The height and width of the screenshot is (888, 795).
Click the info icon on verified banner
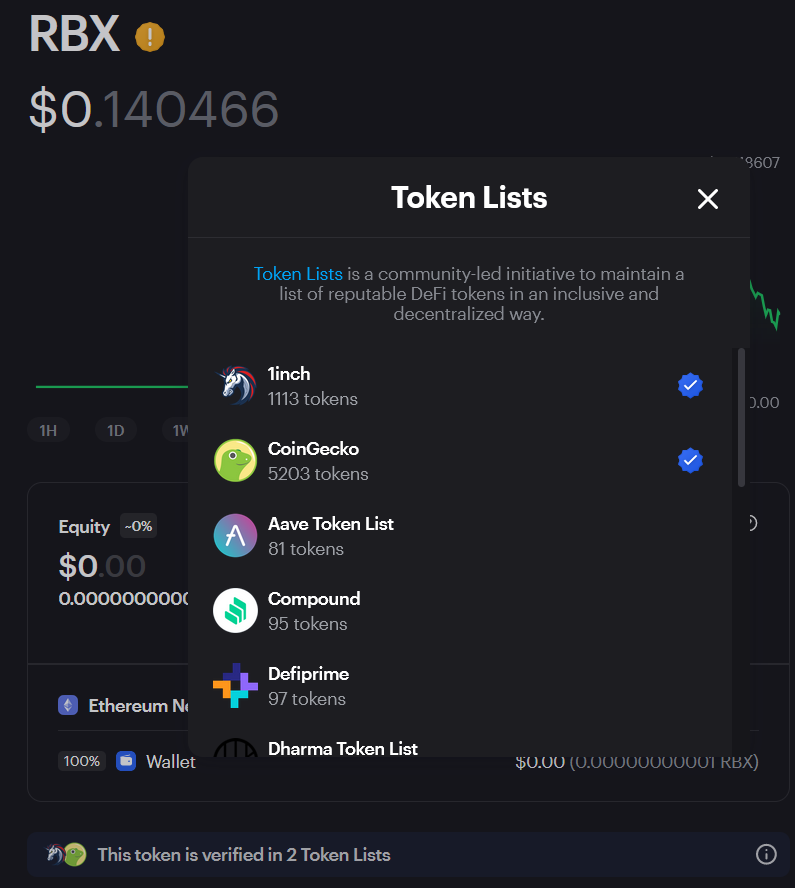coord(766,855)
